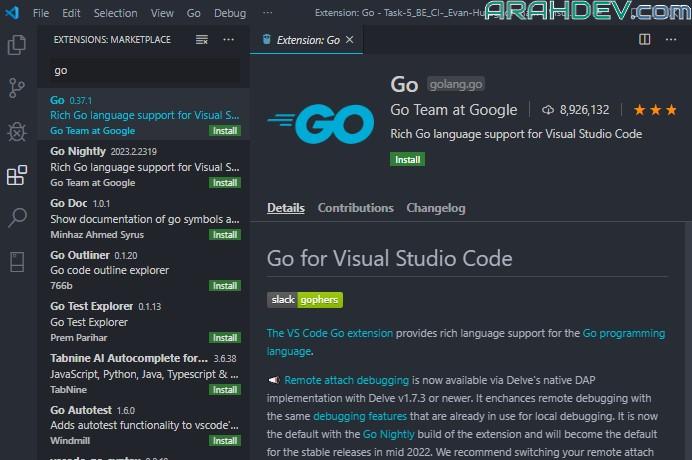Switch to the Contributions tab

pos(355,208)
